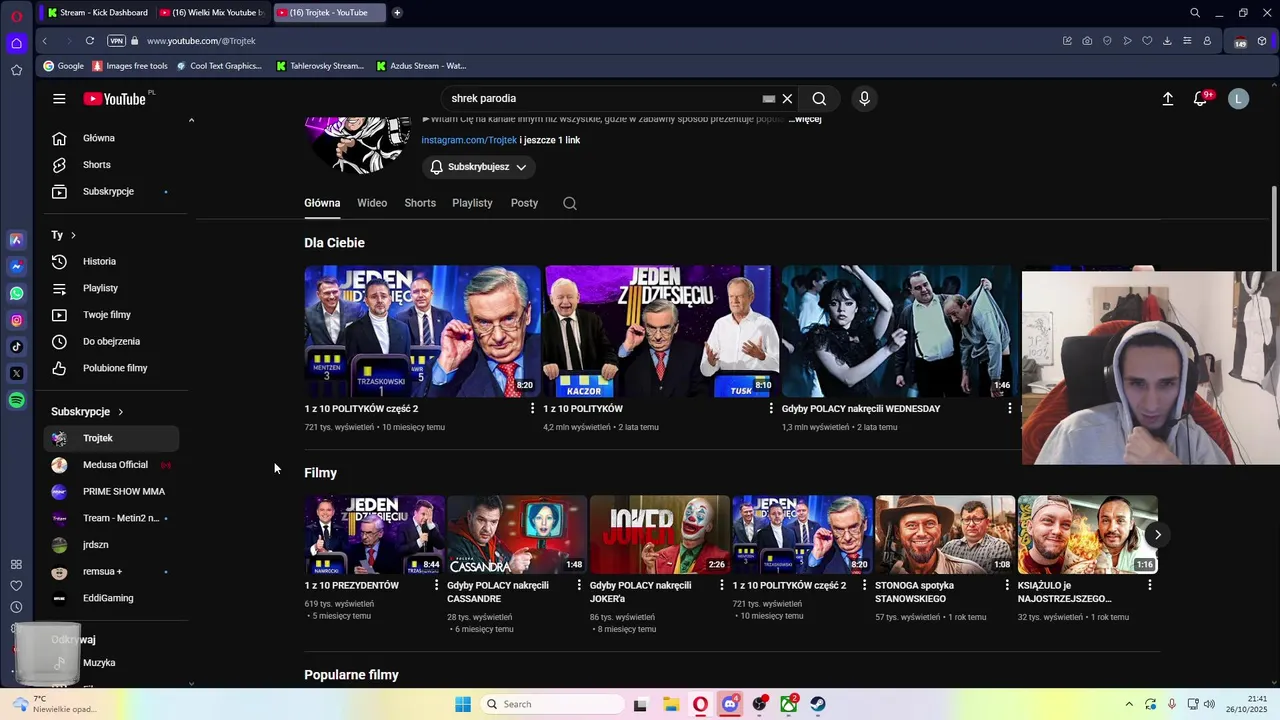
Task: Search within the channel using the magnifier icon
Action: tap(570, 203)
